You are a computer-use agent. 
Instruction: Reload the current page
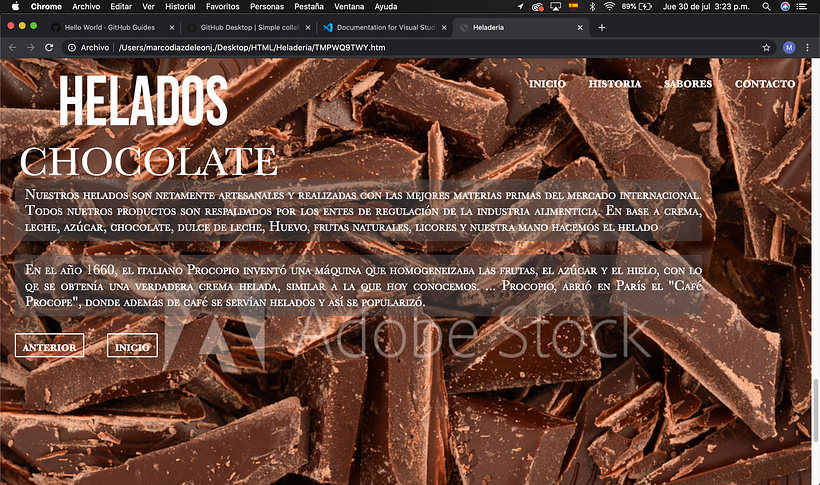pyautogui.click(x=49, y=48)
